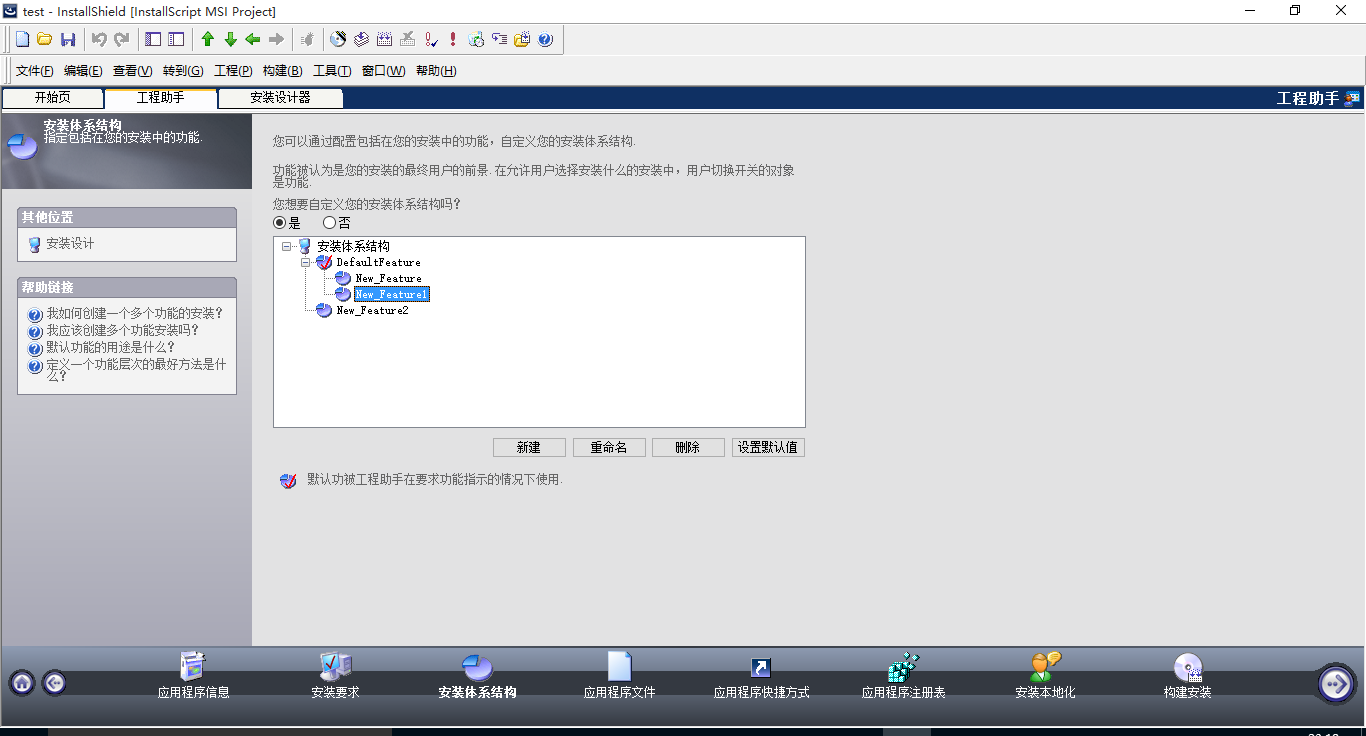
Task: Go to 应用程序文件 step icon
Action: point(619,668)
